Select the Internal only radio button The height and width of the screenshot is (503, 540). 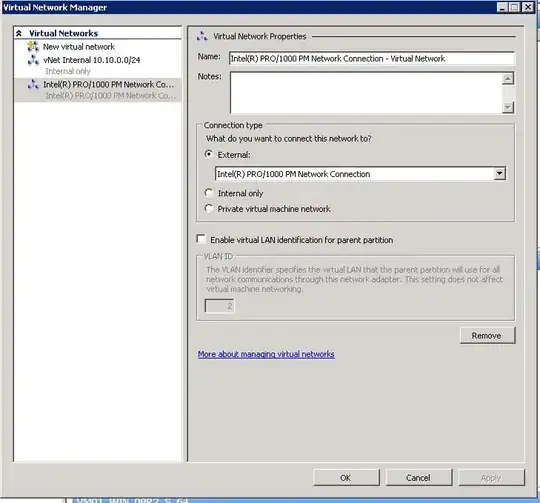208,193
